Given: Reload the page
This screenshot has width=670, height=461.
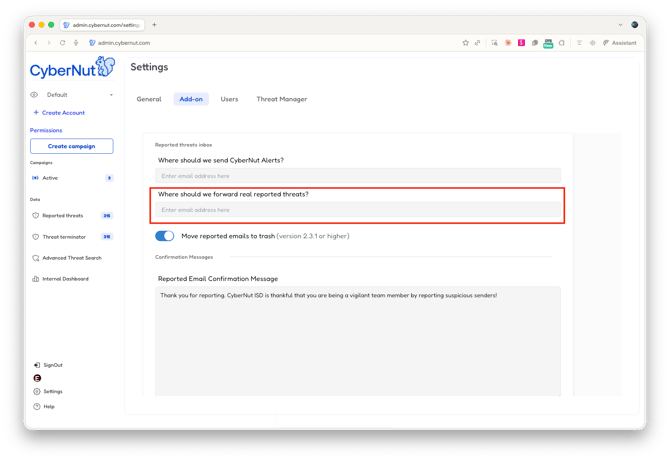Looking at the screenshot, I should (62, 43).
